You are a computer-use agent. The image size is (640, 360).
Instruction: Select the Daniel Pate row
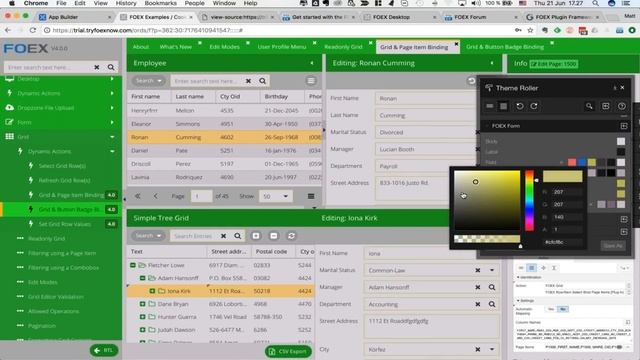tap(224, 151)
